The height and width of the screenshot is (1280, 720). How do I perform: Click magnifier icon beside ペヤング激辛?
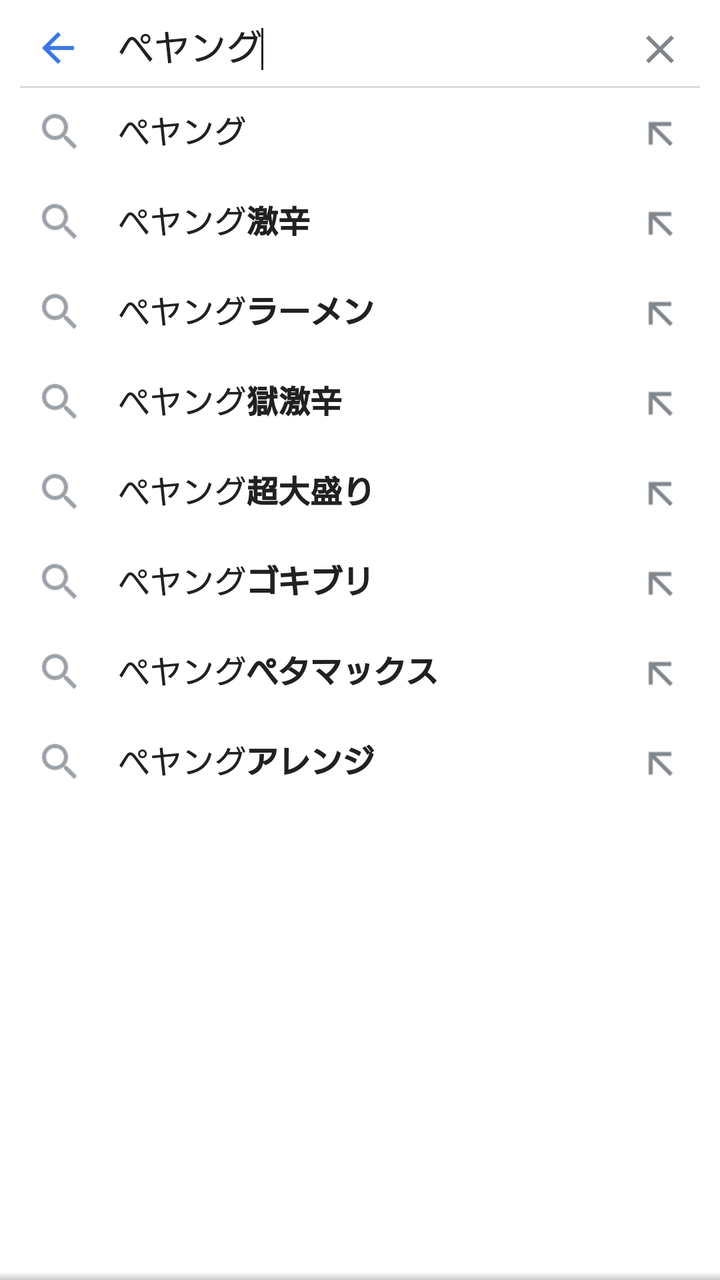click(x=59, y=222)
